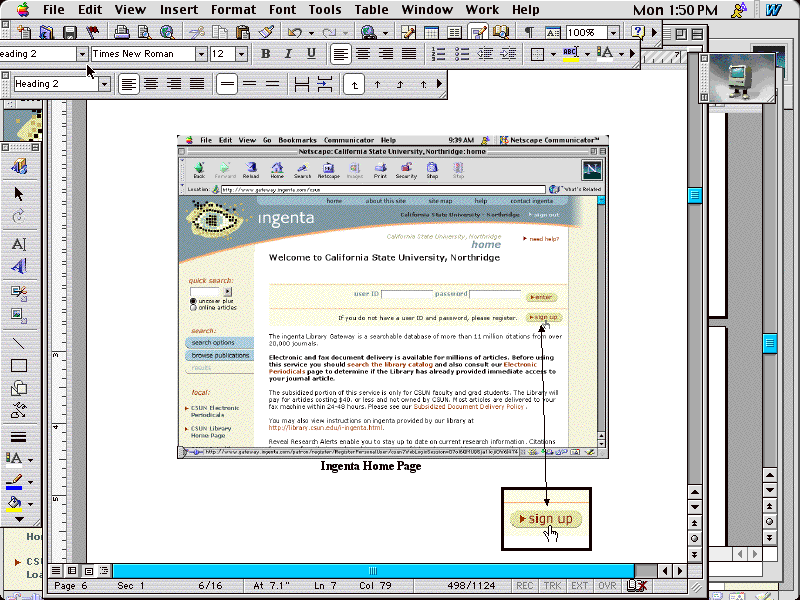800x600 pixels.
Task: Open Print Preview from the toolbar
Action: [144, 32]
